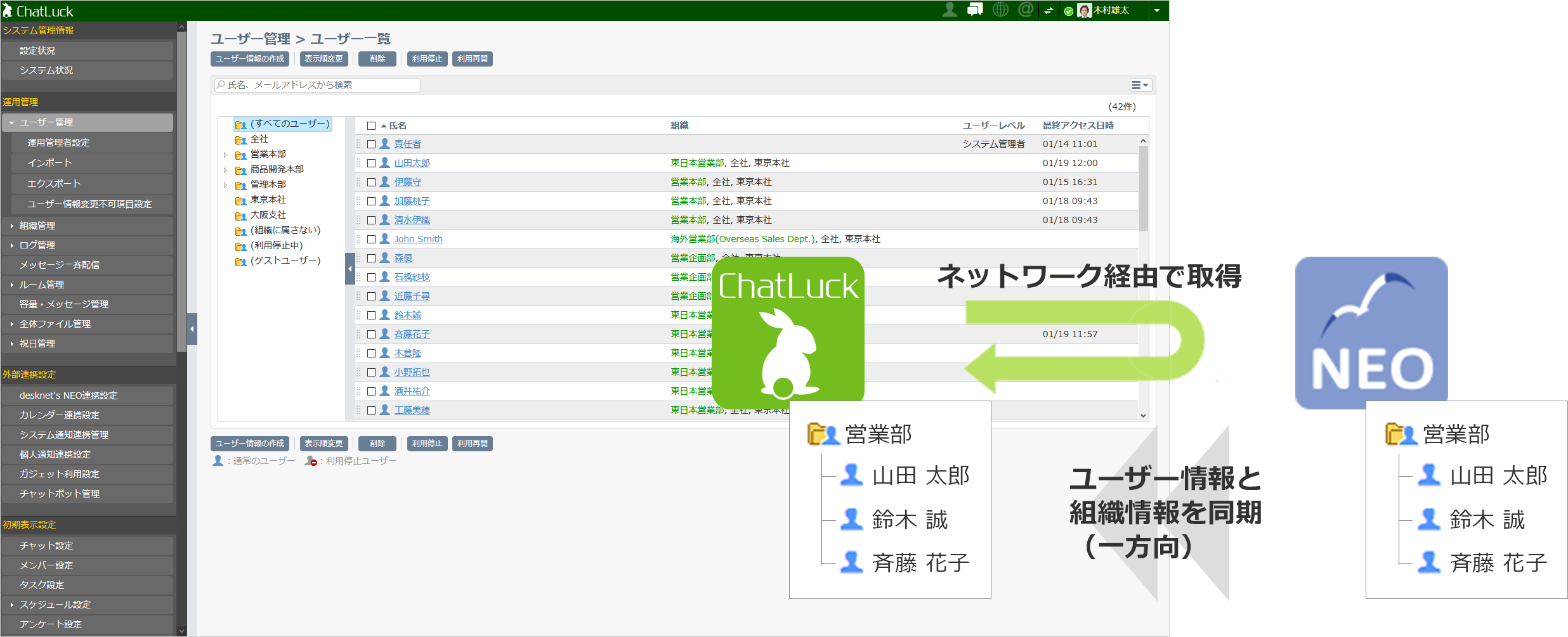Open the list display options icon above the user list
The image size is (1568, 637).
(1140, 85)
